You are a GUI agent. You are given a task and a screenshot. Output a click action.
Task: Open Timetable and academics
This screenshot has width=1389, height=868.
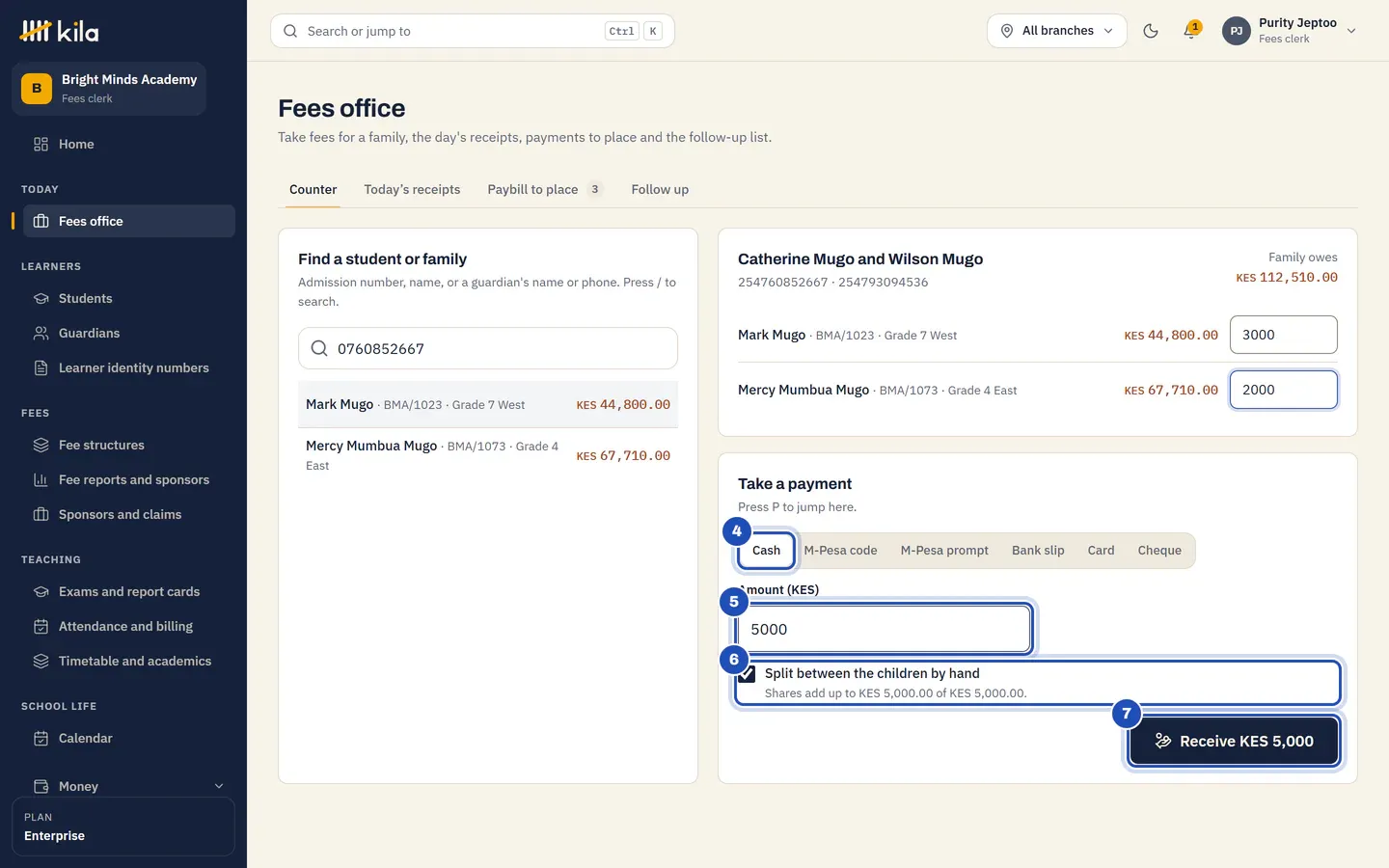pyautogui.click(x=129, y=661)
